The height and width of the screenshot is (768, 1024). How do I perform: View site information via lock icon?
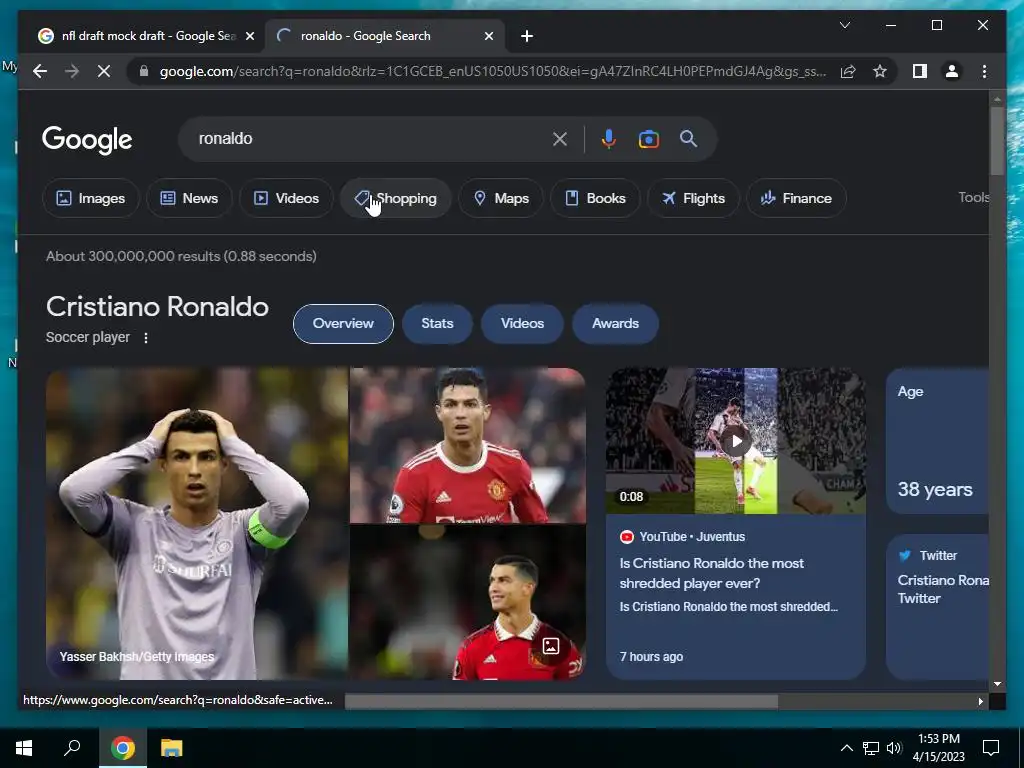pos(144,71)
